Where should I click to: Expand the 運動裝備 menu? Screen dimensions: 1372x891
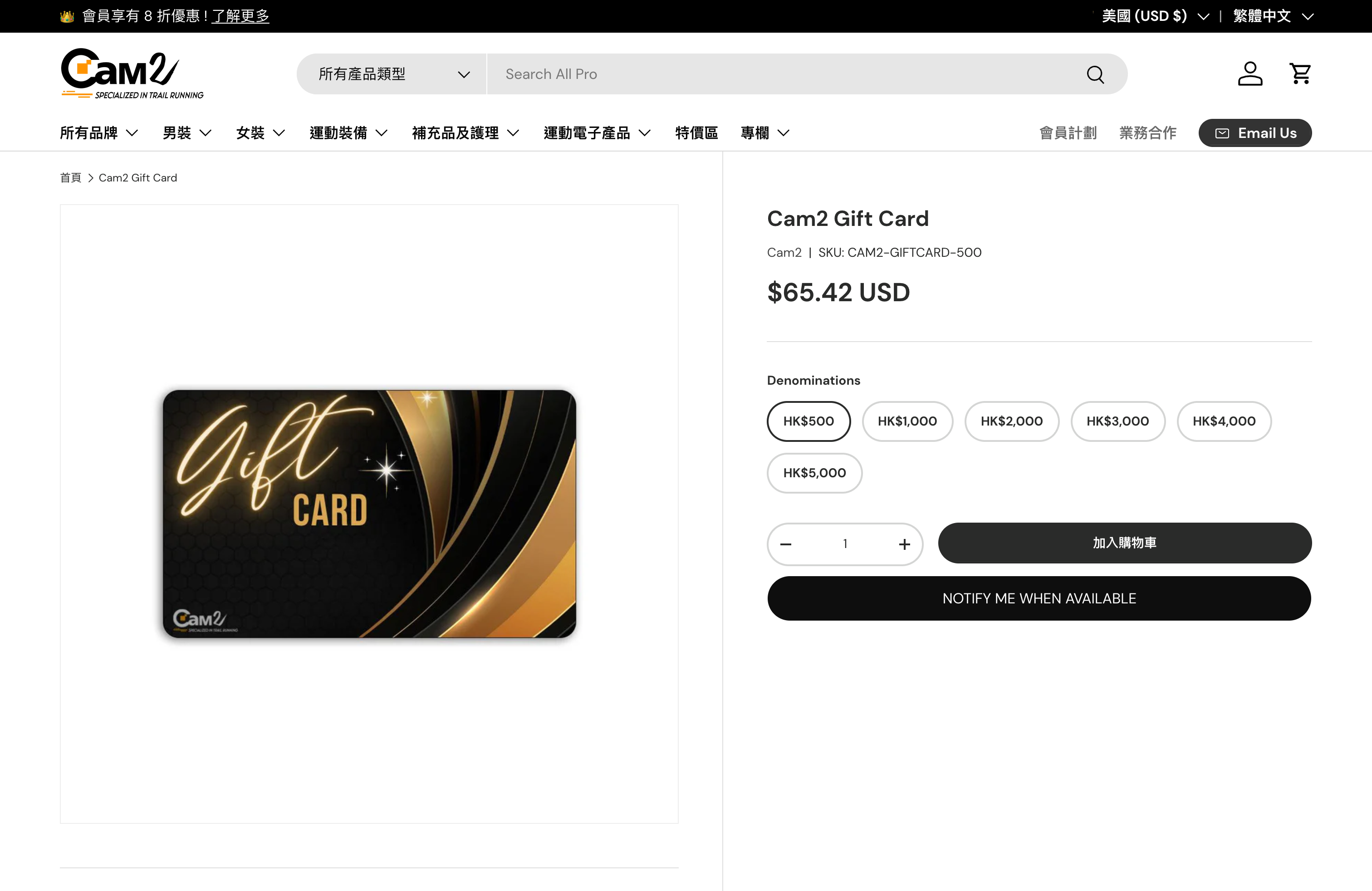click(348, 133)
